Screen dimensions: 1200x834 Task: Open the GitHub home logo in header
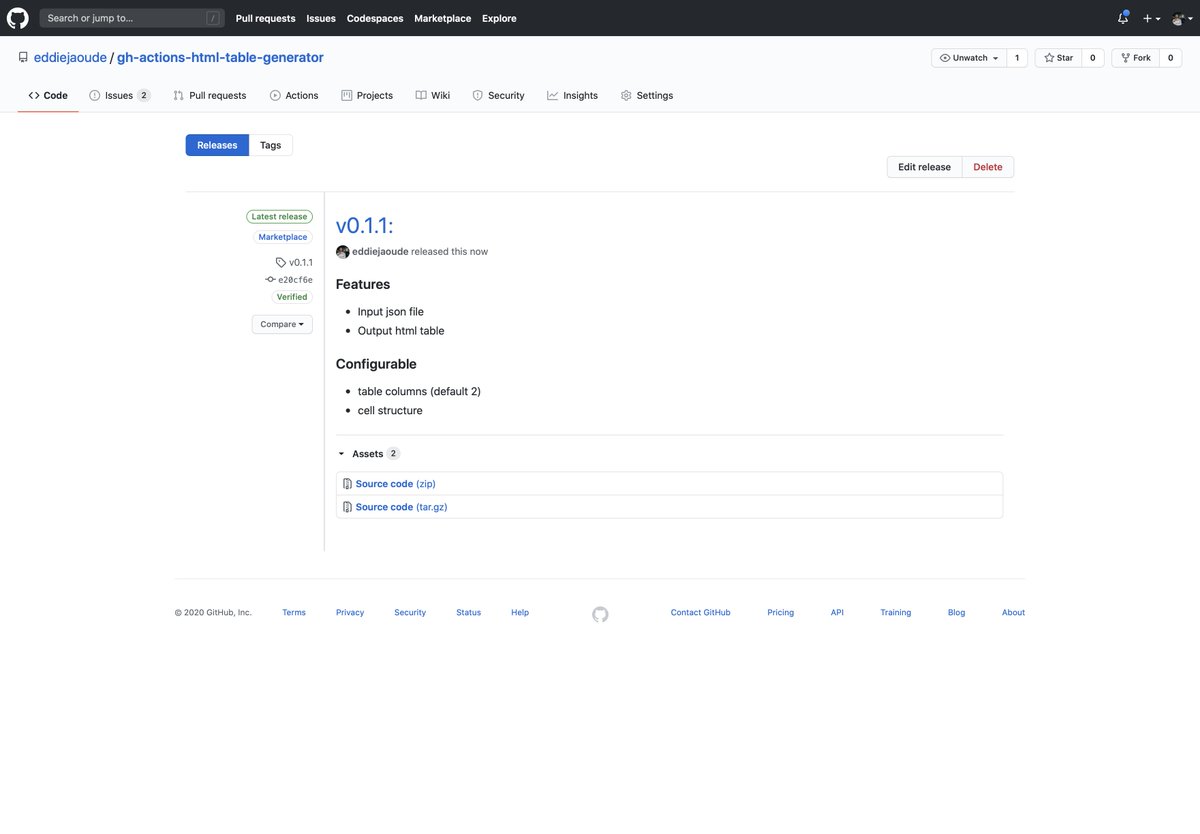[x=18, y=18]
